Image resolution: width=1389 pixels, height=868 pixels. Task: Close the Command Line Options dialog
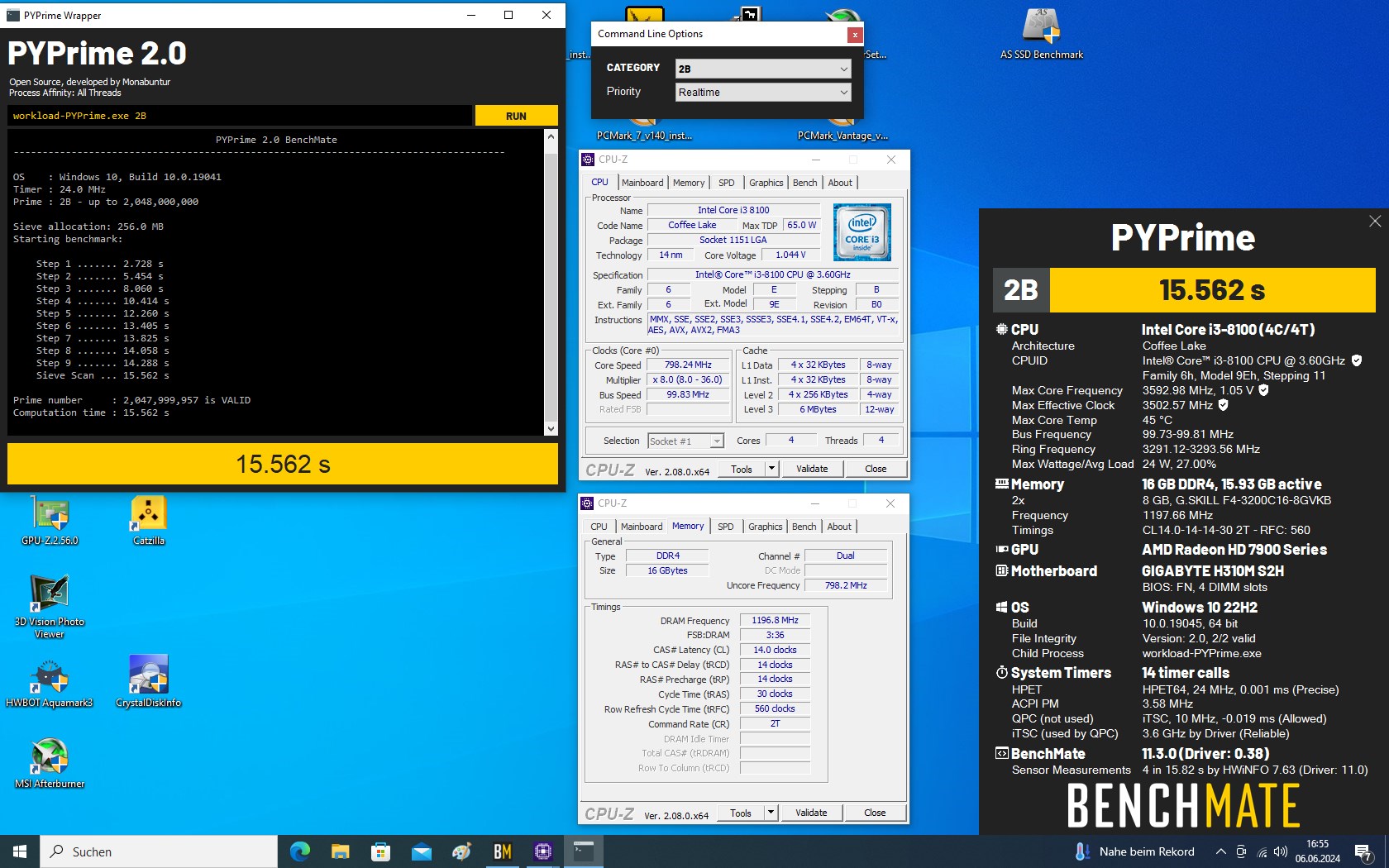click(x=855, y=35)
